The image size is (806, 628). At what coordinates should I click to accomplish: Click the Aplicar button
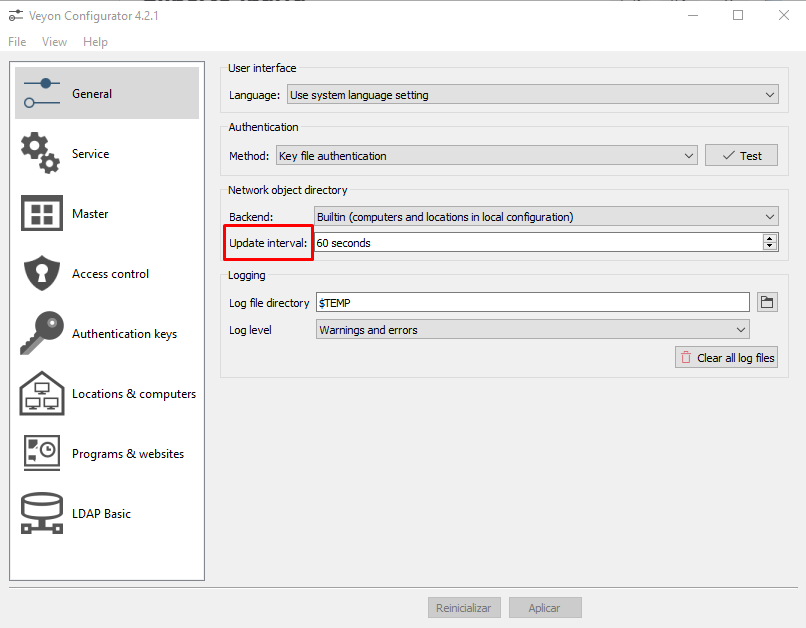pos(545,607)
